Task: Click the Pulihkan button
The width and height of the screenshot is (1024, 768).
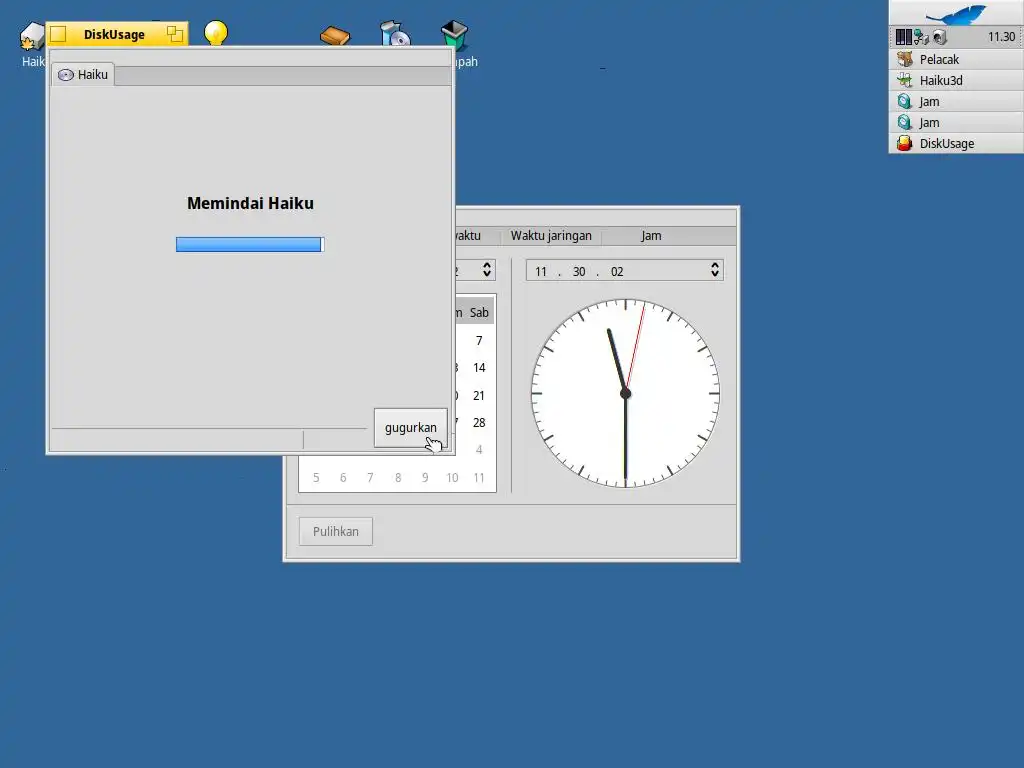Action: coord(336,532)
